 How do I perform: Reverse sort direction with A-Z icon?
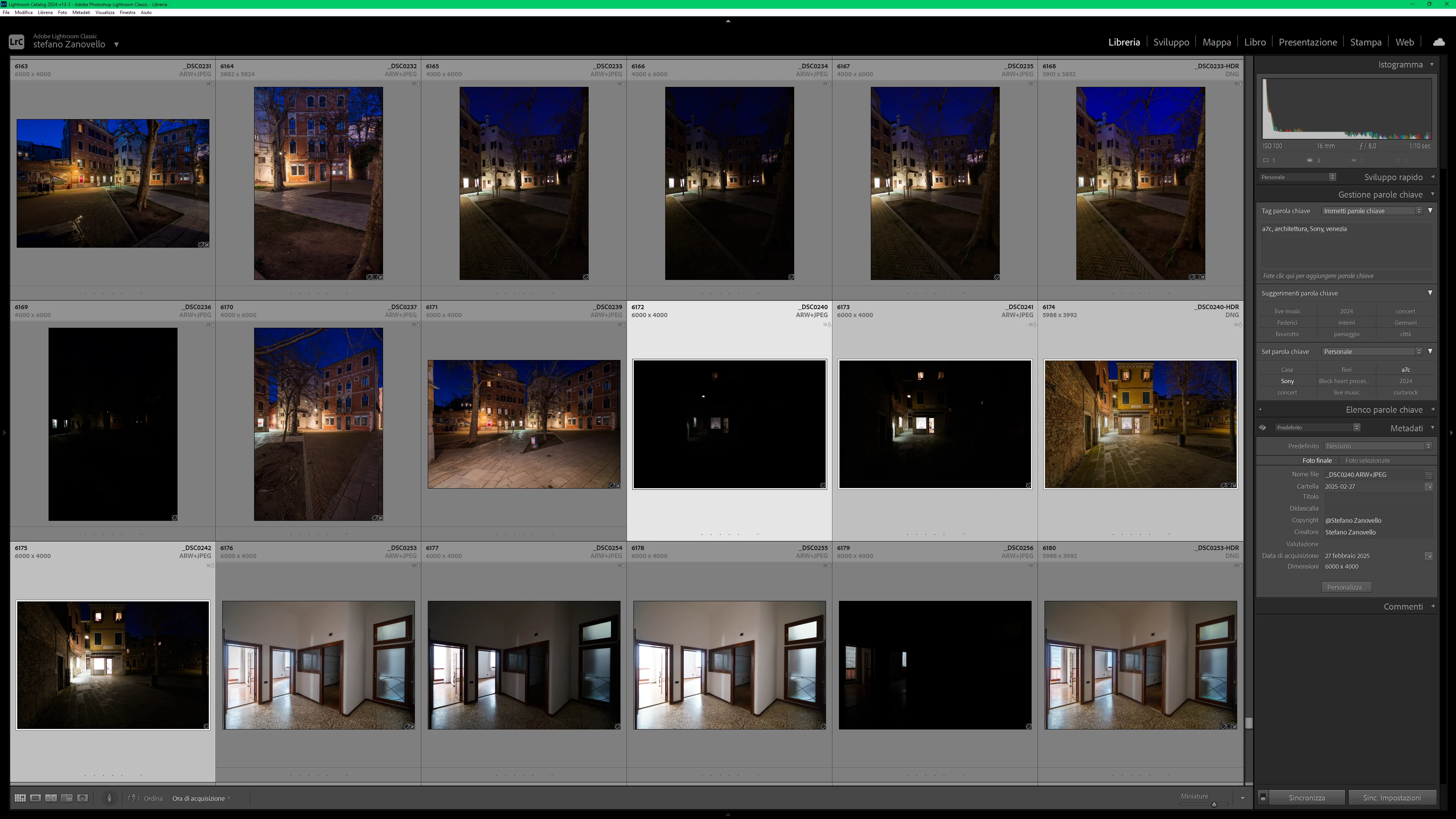click(134, 798)
